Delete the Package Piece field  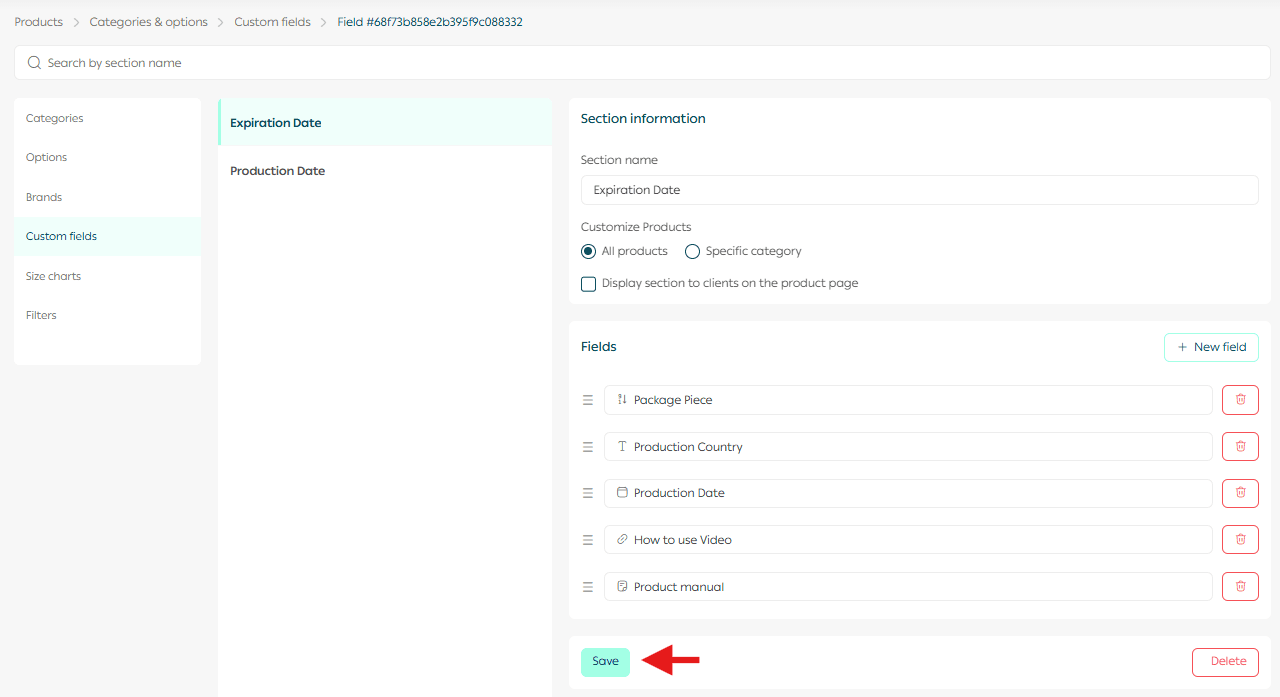click(1240, 400)
